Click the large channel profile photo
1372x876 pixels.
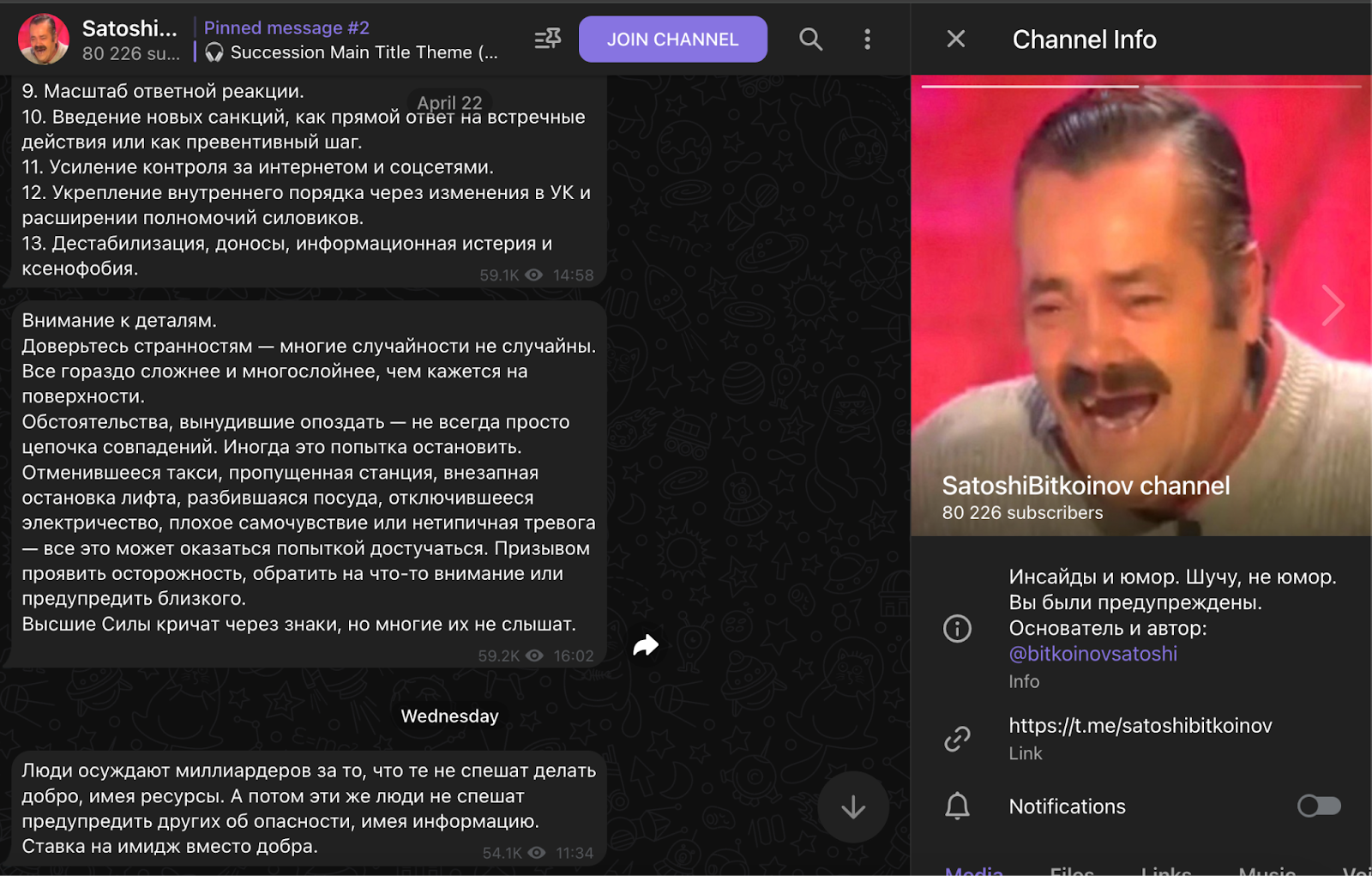click(x=1140, y=305)
